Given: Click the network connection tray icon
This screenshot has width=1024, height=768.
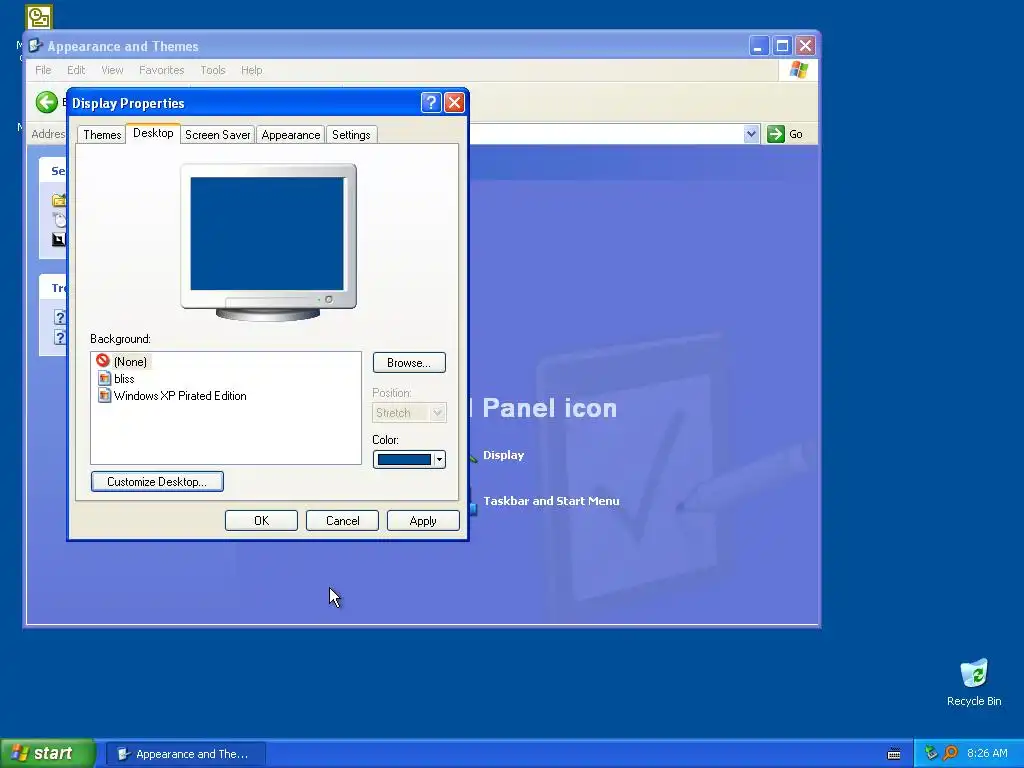Looking at the screenshot, I should tap(931, 753).
